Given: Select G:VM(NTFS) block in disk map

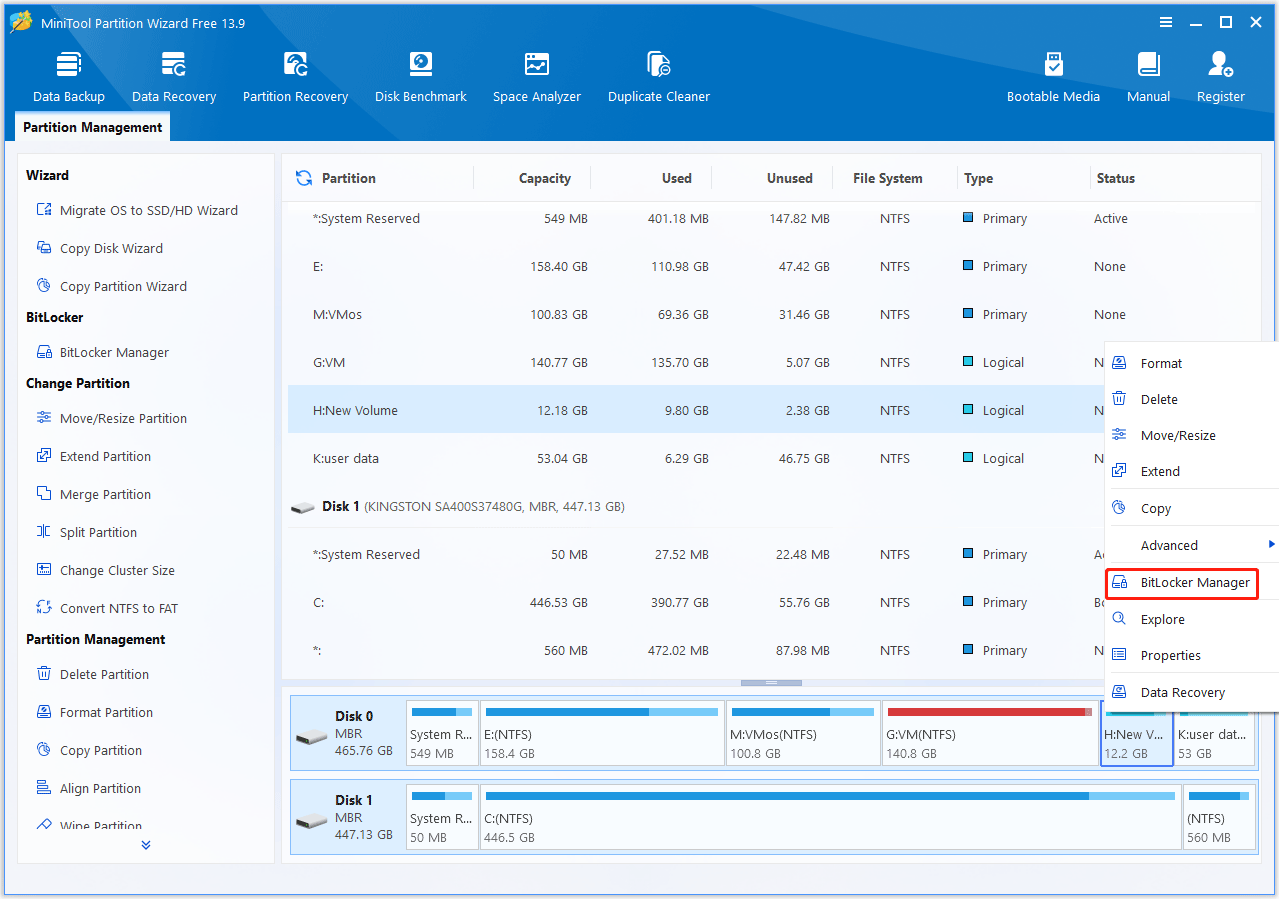Looking at the screenshot, I should click(990, 733).
